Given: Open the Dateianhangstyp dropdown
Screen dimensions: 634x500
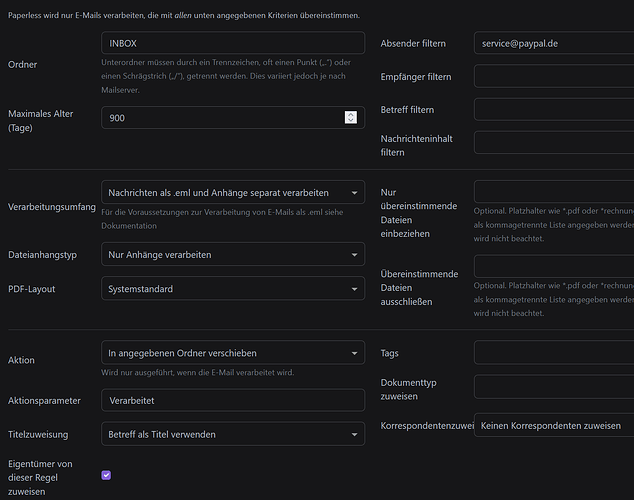Looking at the screenshot, I should pyautogui.click(x=232, y=255).
